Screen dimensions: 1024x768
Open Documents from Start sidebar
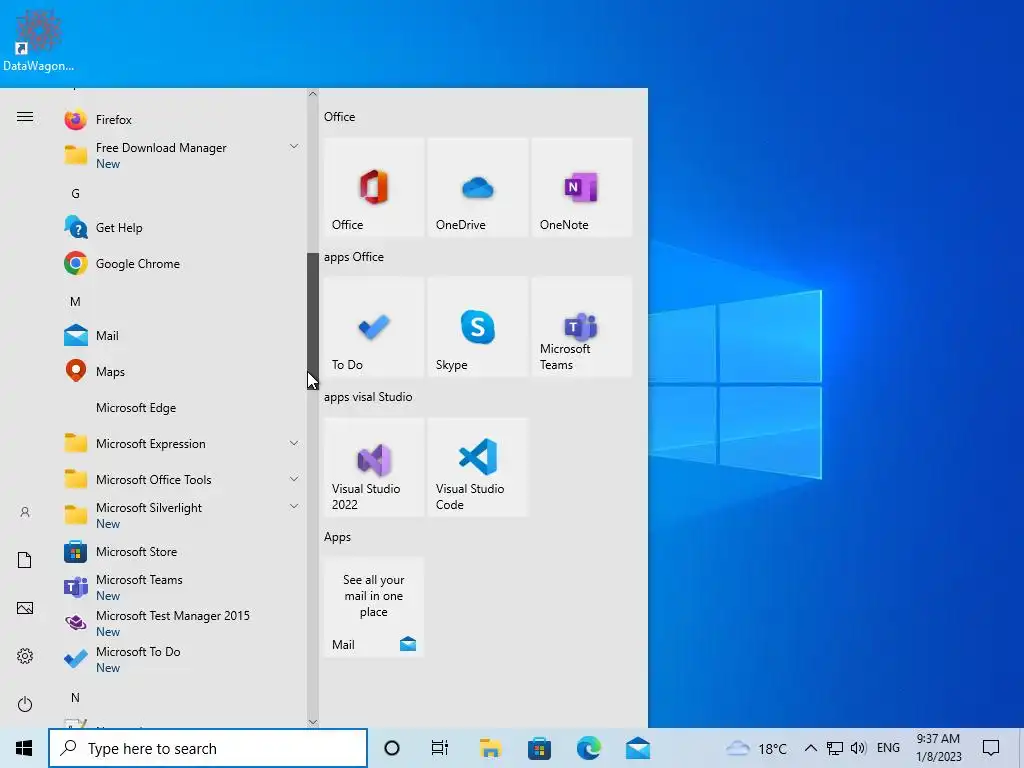click(x=25, y=560)
